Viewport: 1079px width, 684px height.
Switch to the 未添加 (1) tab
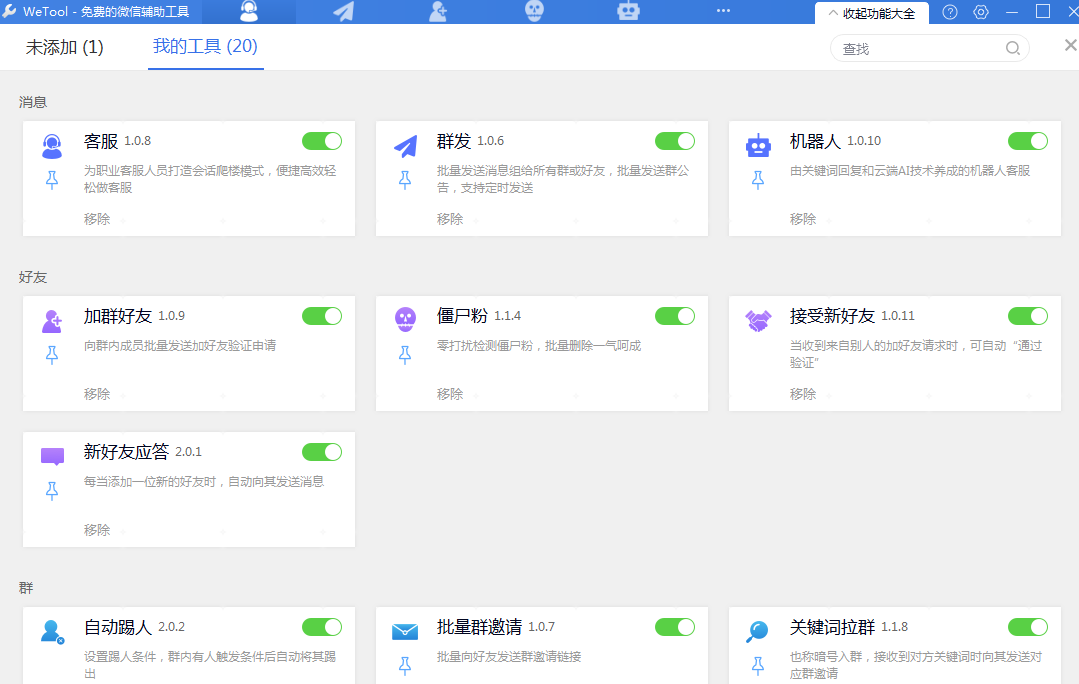point(64,47)
